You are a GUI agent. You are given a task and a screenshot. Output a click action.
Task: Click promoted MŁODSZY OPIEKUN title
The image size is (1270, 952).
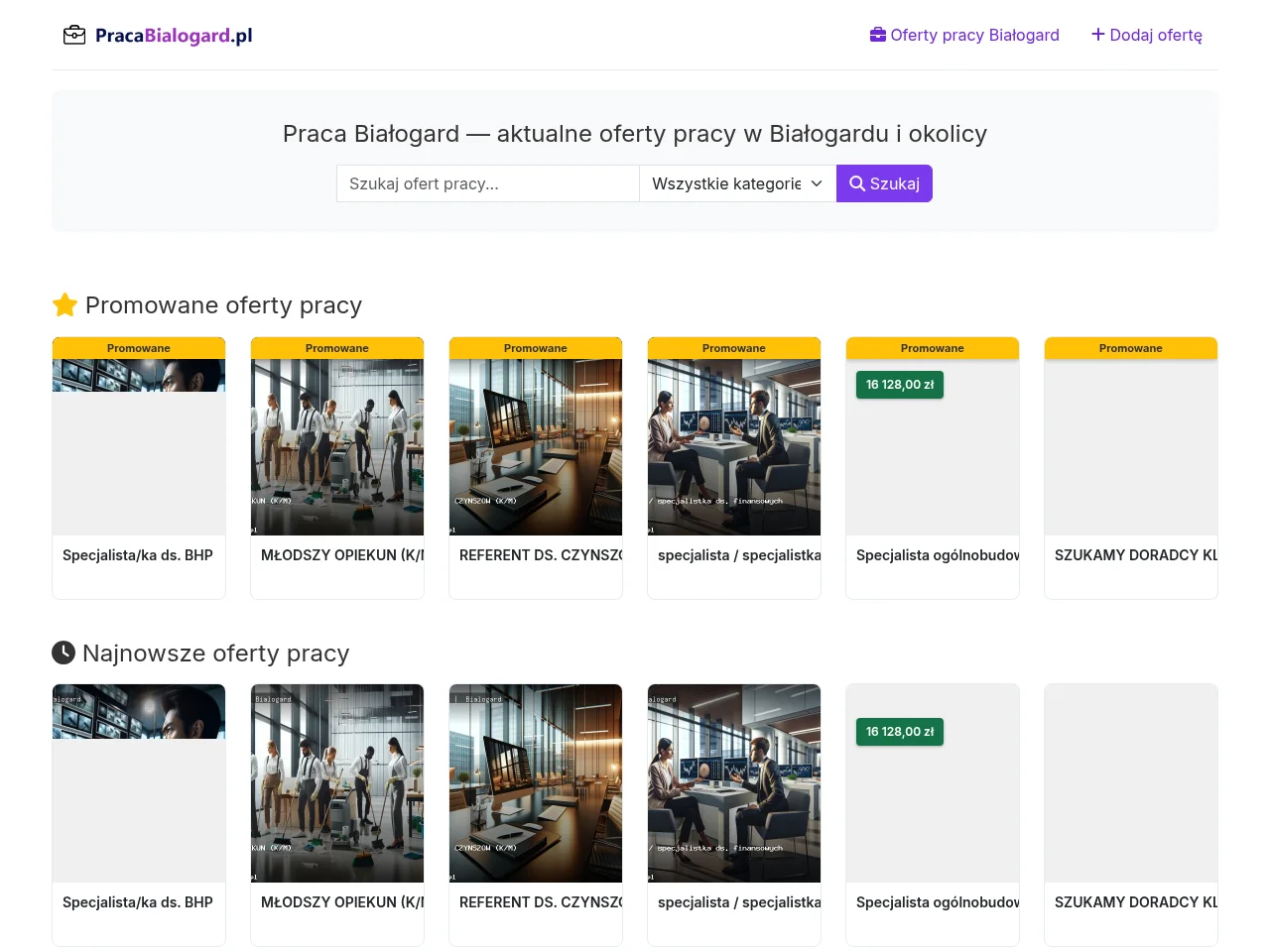pos(342,555)
